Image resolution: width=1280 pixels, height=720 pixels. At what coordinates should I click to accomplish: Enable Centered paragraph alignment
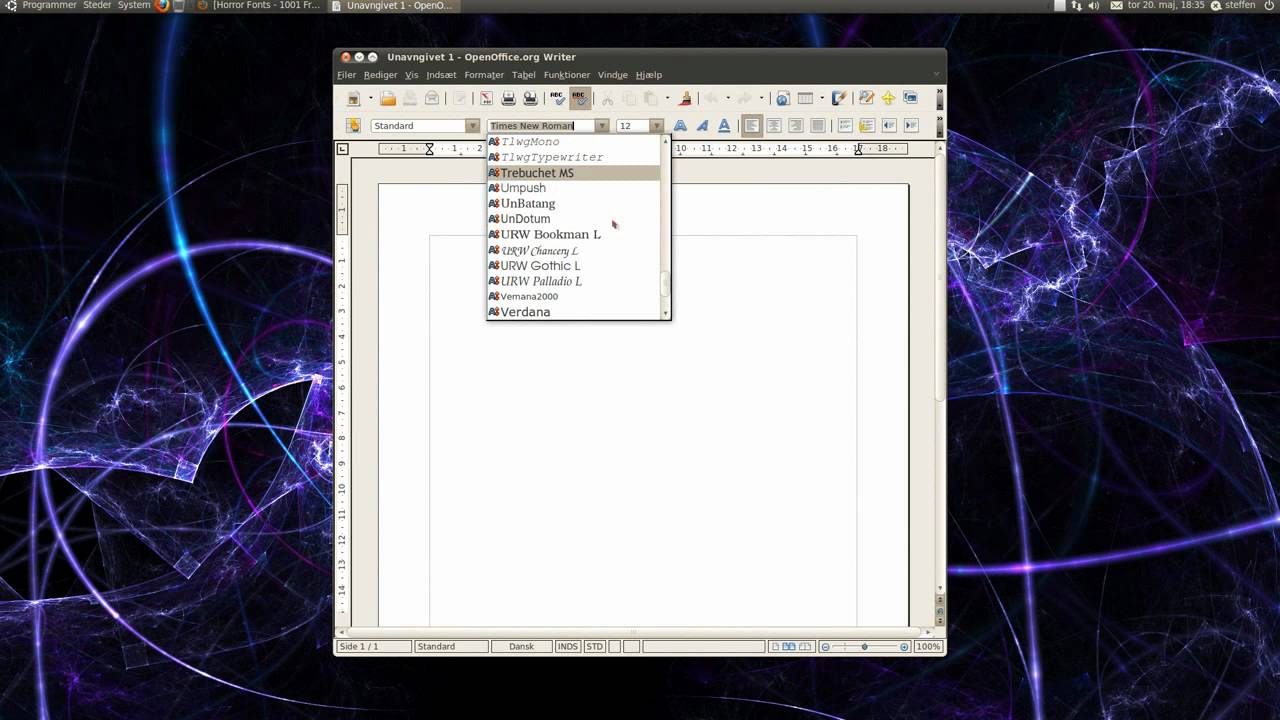(x=773, y=126)
